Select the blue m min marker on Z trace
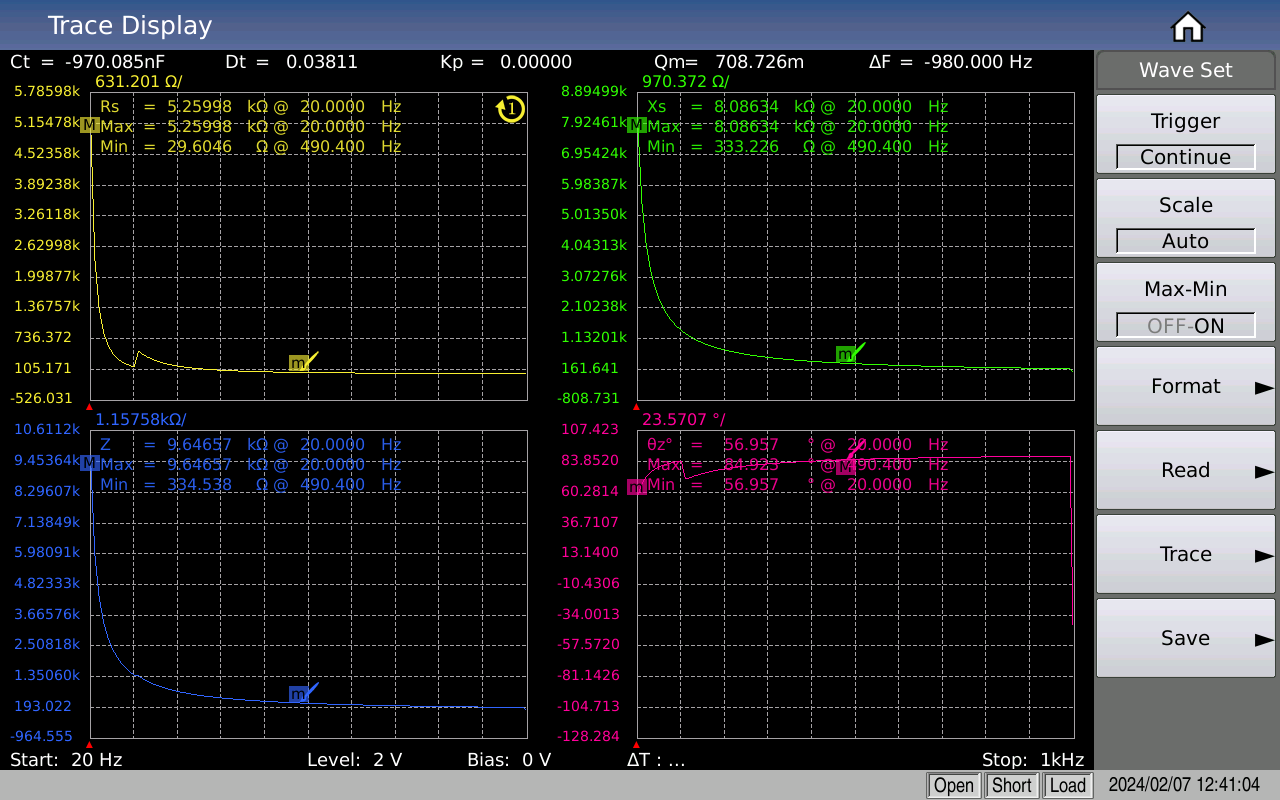This screenshot has width=1280, height=800. (x=298, y=694)
